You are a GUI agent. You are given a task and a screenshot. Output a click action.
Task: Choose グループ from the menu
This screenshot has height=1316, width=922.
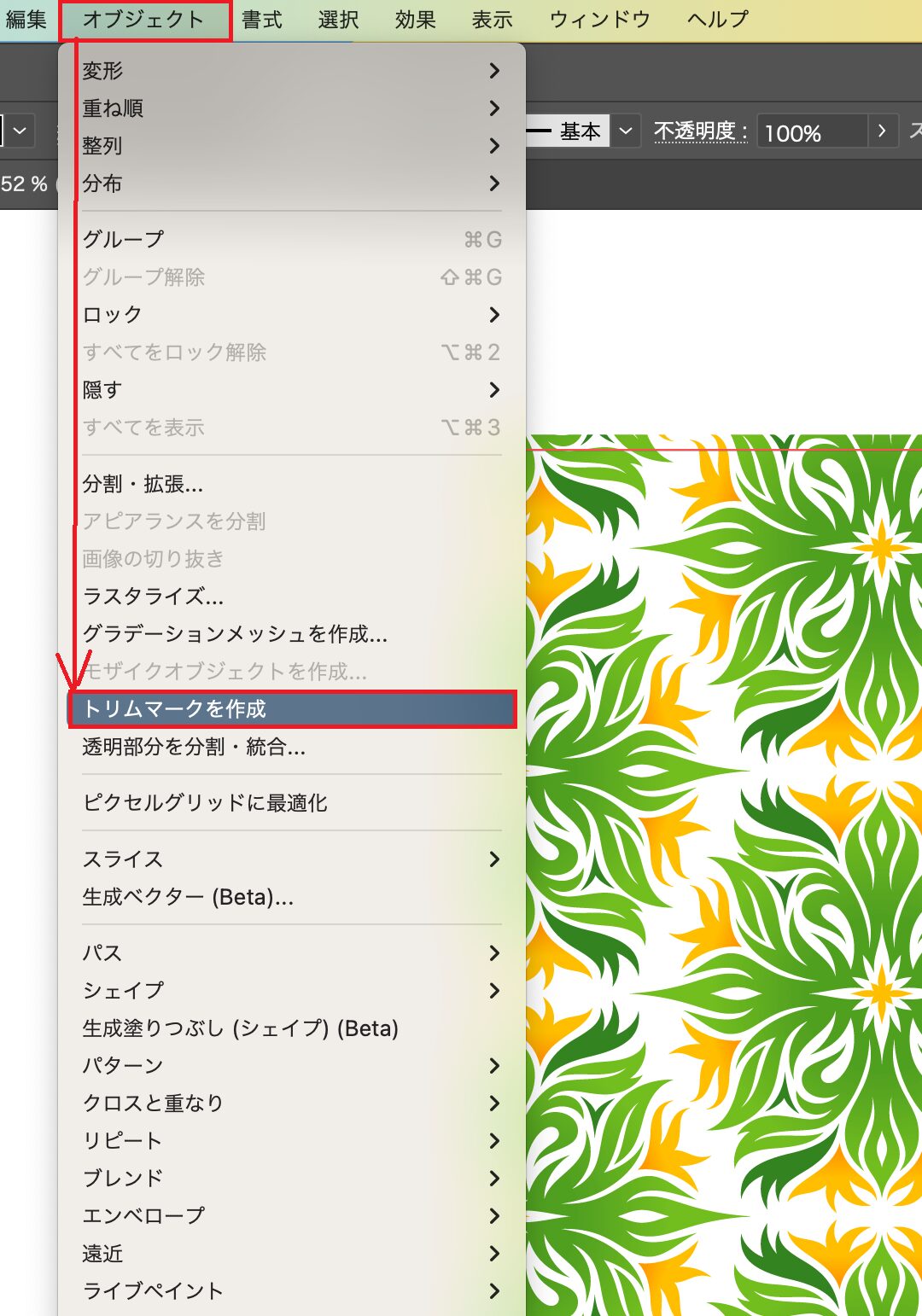[292, 240]
